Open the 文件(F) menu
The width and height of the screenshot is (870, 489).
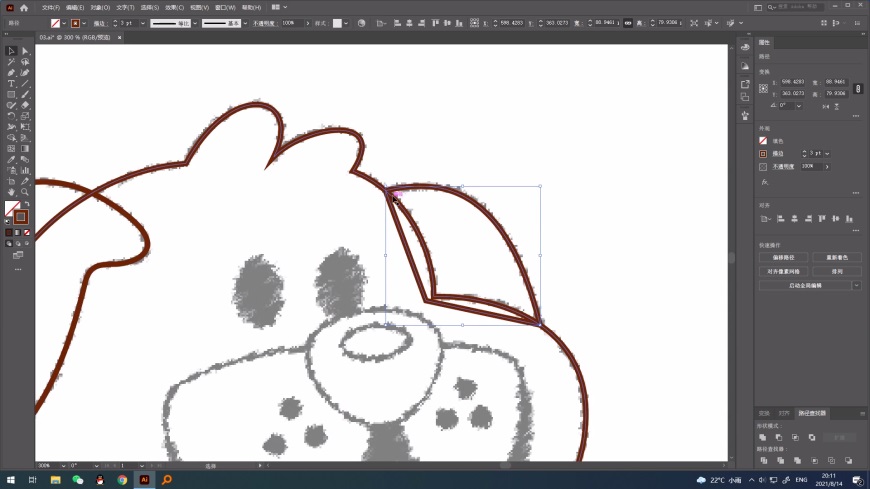(50, 7)
